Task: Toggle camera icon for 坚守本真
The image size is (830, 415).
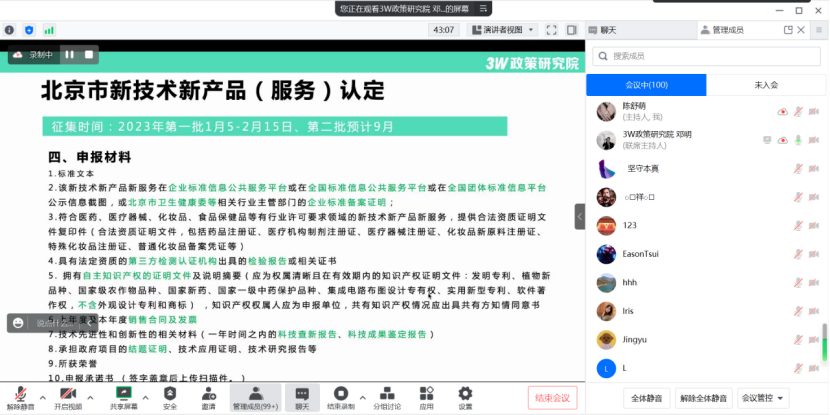Action: coord(814,169)
